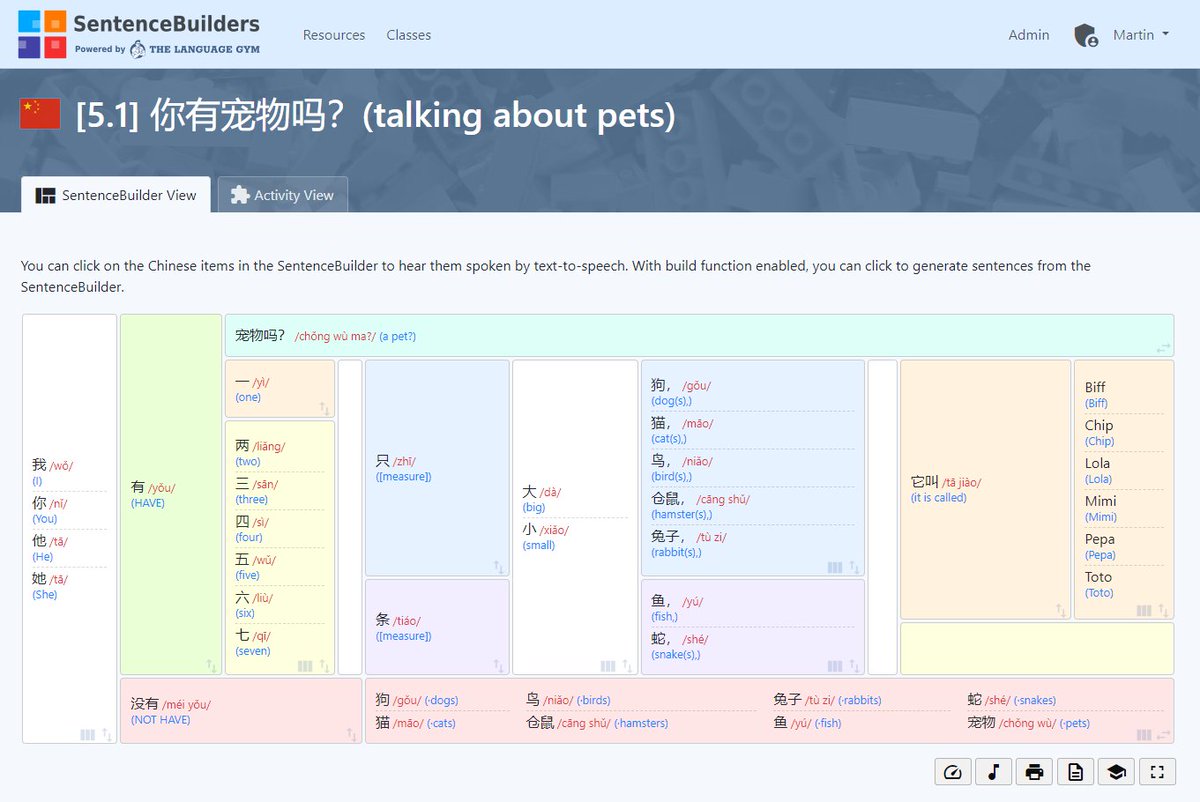This screenshot has width=1200, height=802.
Task: Open the document text icon
Action: 1075,771
